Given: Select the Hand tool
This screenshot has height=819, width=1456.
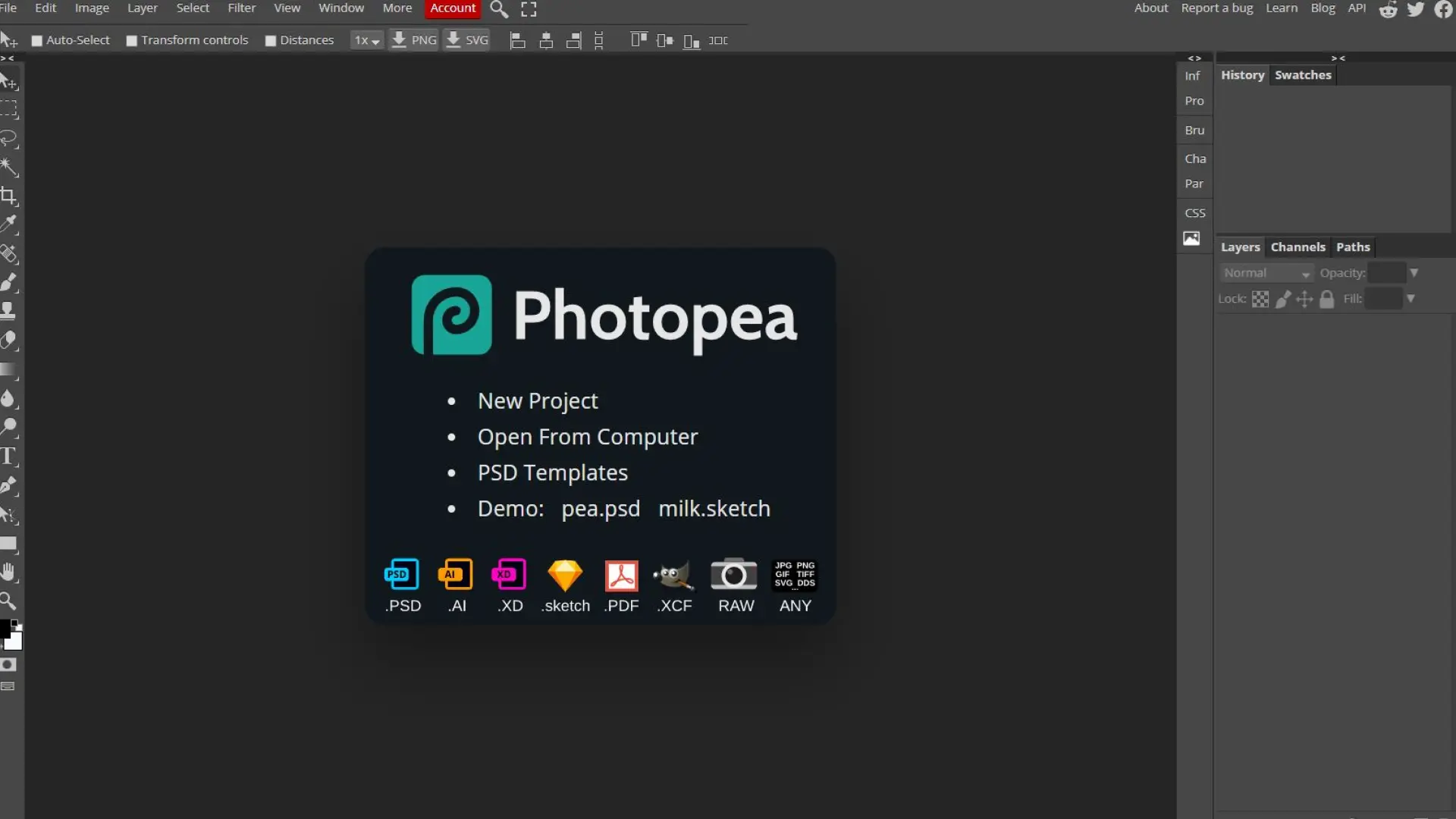Looking at the screenshot, I should click(9, 573).
